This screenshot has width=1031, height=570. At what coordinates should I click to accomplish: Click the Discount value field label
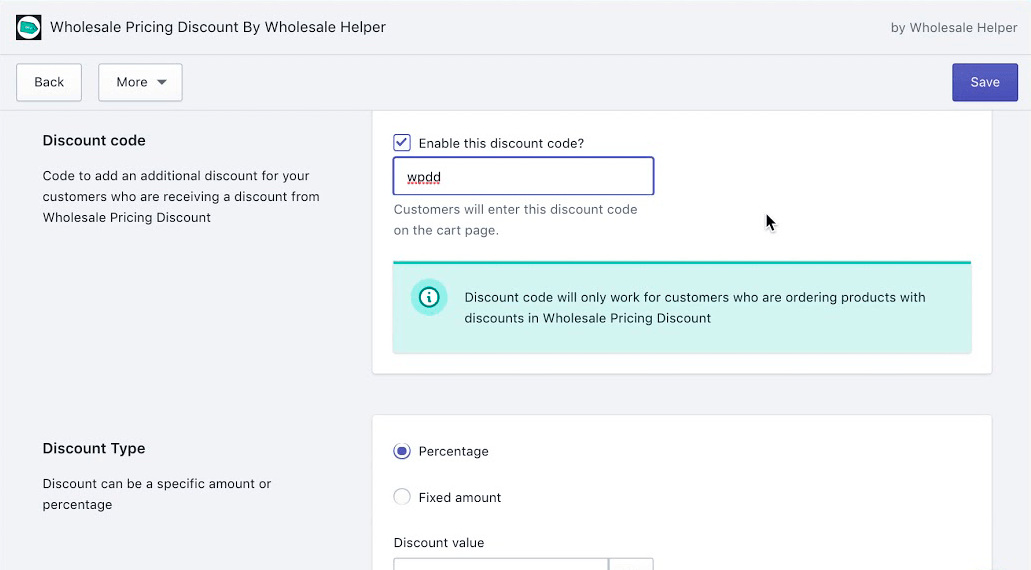coord(439,543)
